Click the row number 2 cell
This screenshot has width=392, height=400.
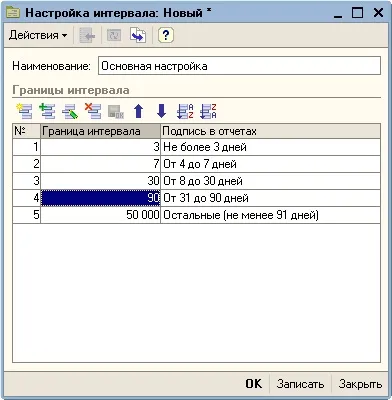point(26,164)
